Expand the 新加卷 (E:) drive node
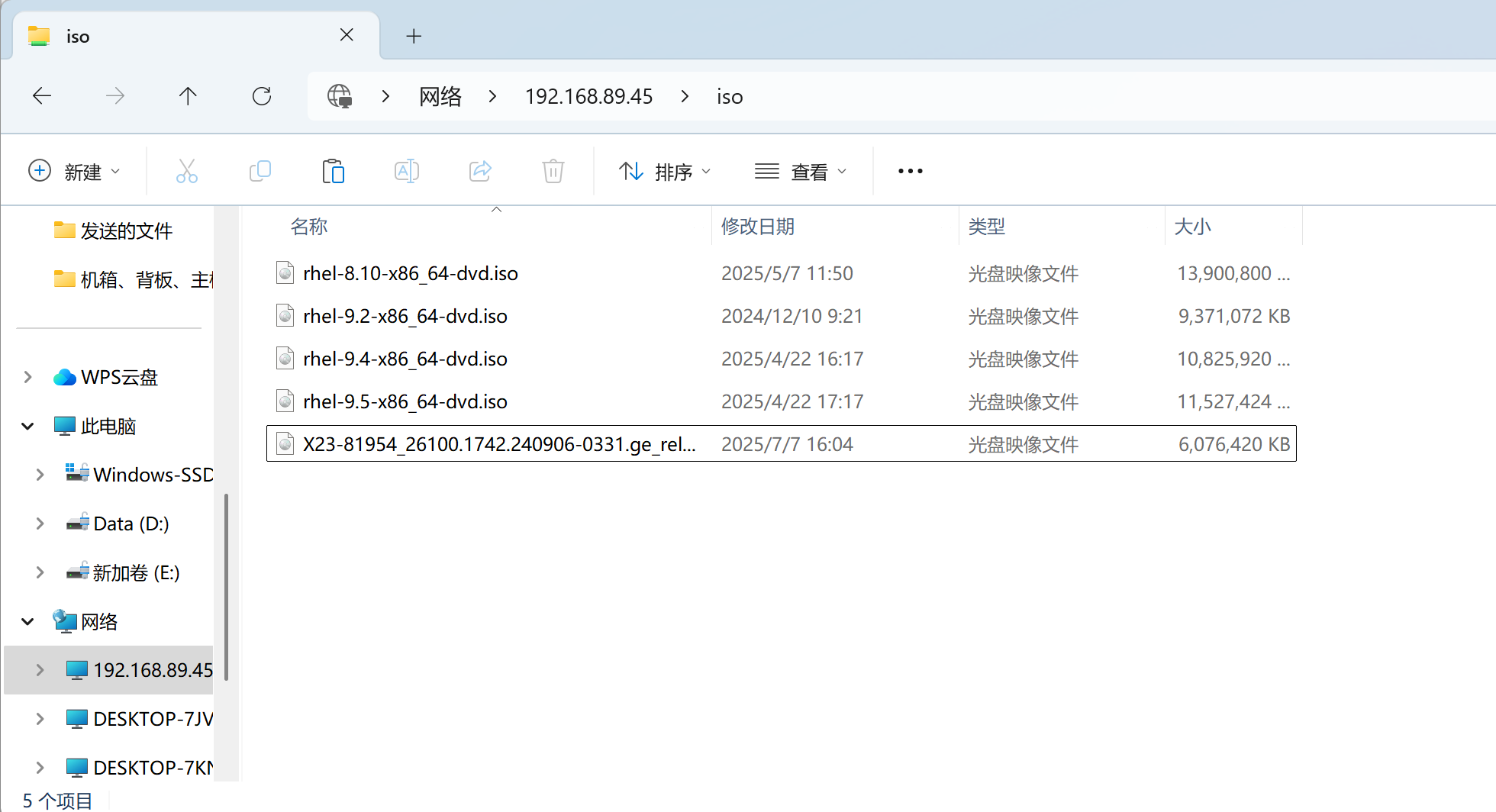 40,572
